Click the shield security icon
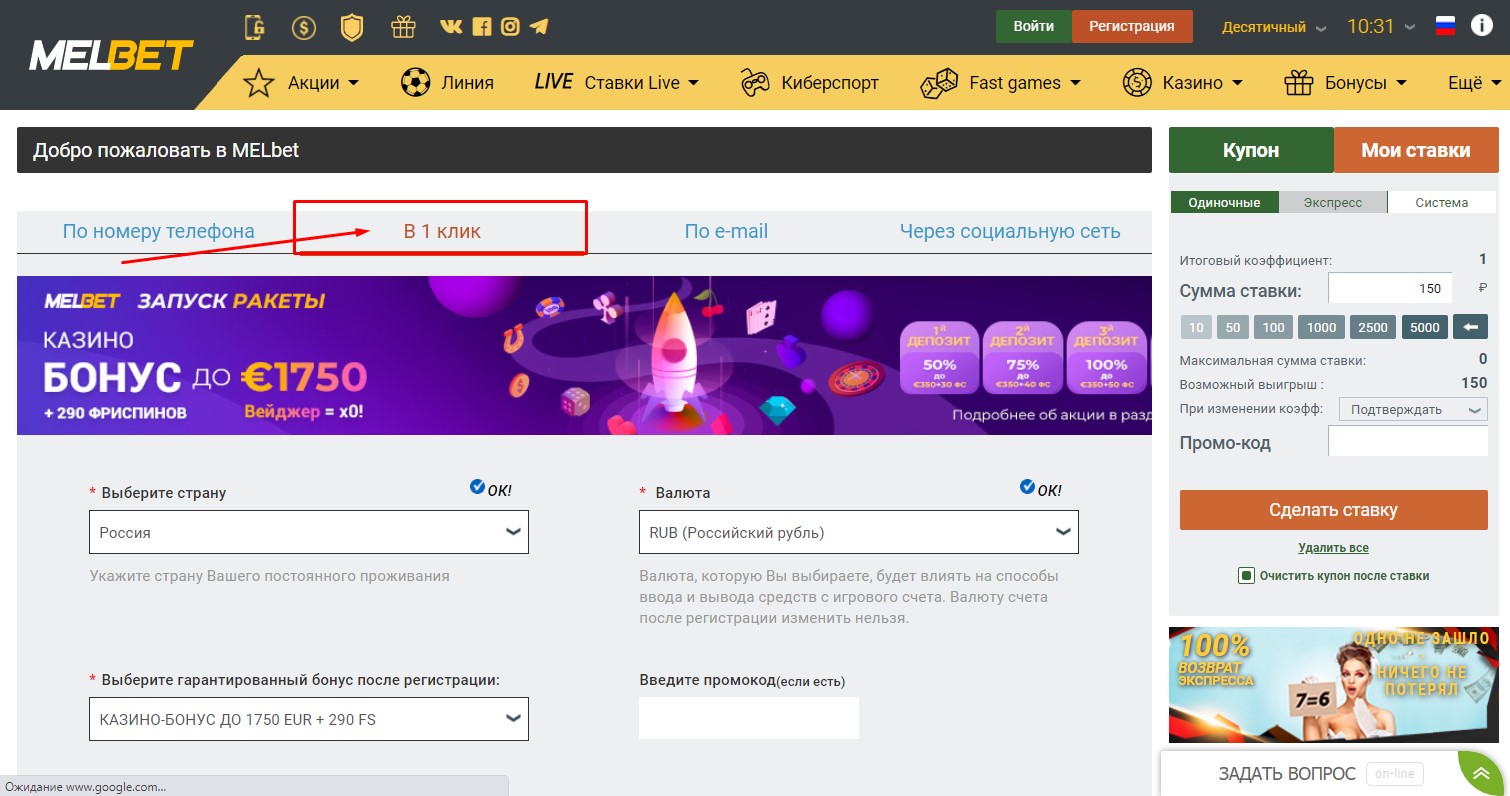The width and height of the screenshot is (1510, 796). (352, 27)
